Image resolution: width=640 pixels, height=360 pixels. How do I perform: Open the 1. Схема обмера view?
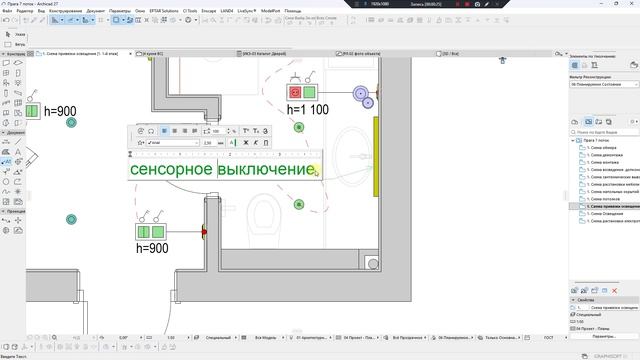[x=601, y=148]
